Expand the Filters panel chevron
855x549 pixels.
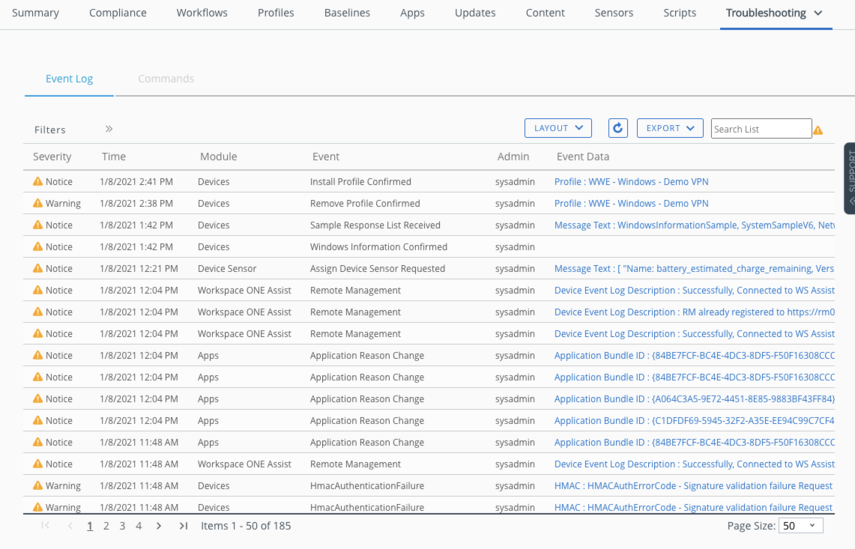point(109,129)
